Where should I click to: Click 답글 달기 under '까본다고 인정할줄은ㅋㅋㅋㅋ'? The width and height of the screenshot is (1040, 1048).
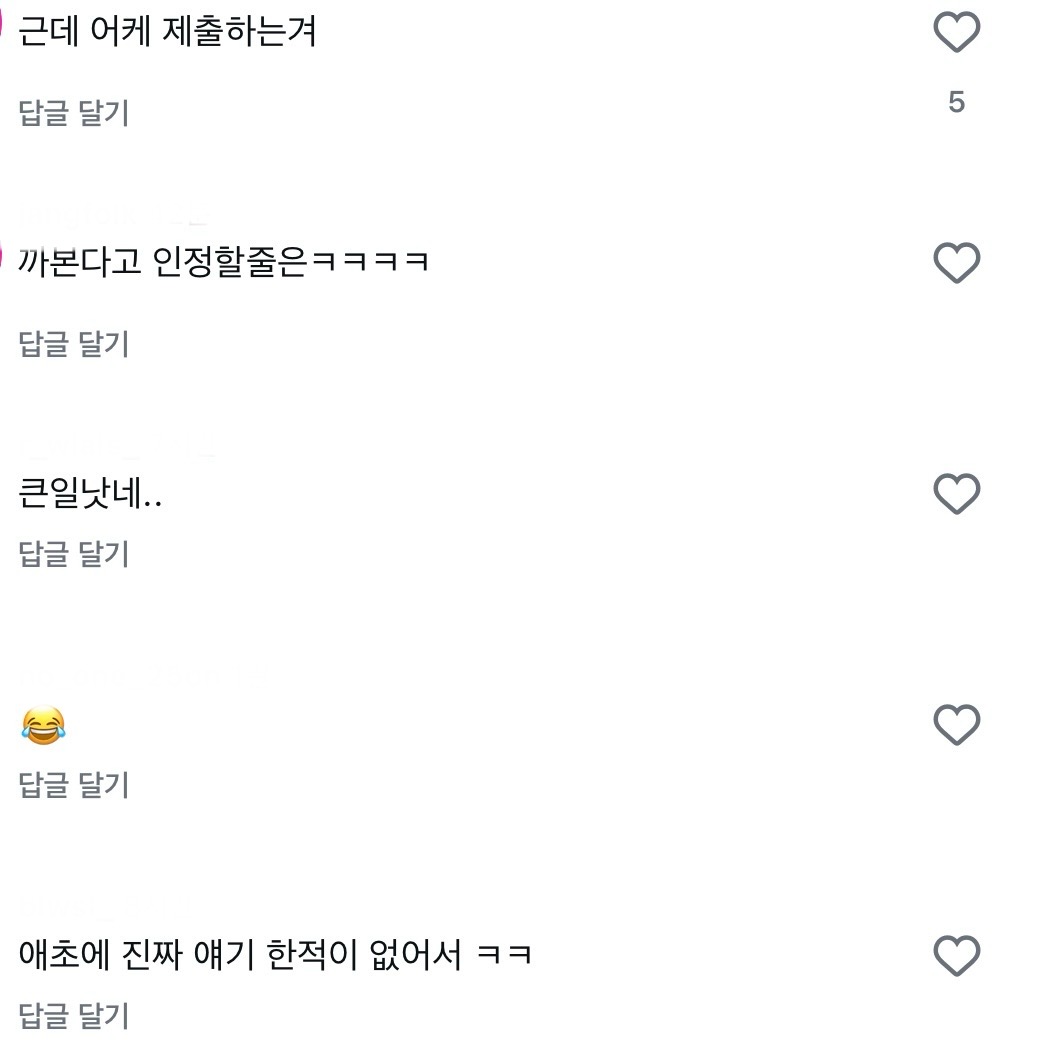(74, 344)
